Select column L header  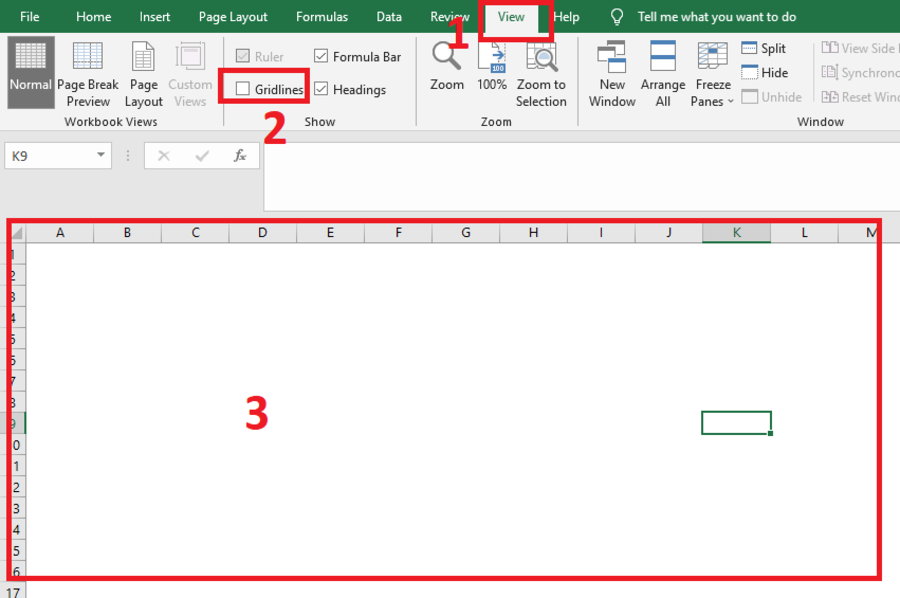click(x=804, y=232)
